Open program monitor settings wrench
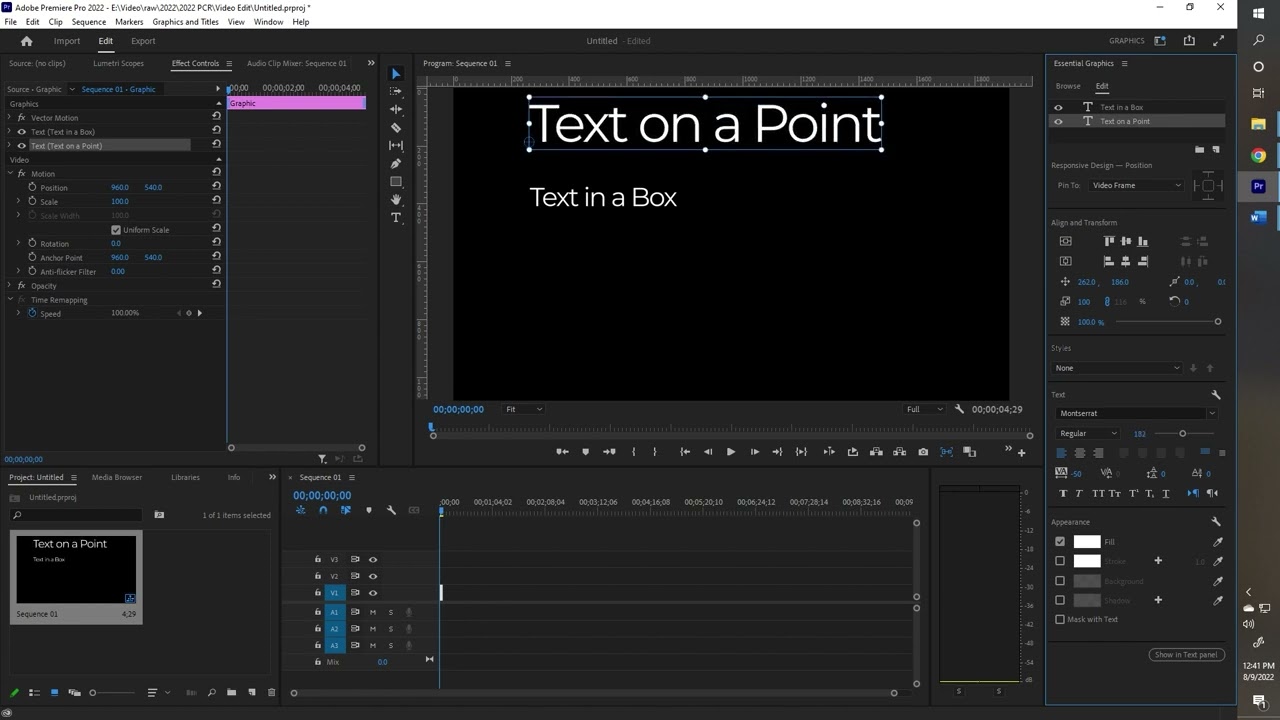Screen dimensions: 1280x720 [x=959, y=409]
